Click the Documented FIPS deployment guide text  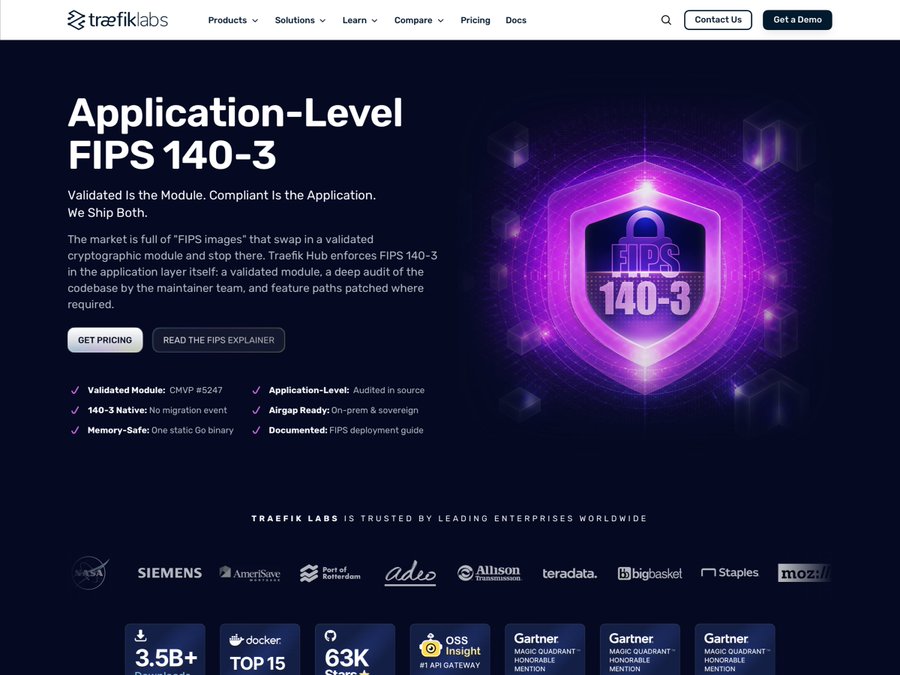click(x=346, y=430)
